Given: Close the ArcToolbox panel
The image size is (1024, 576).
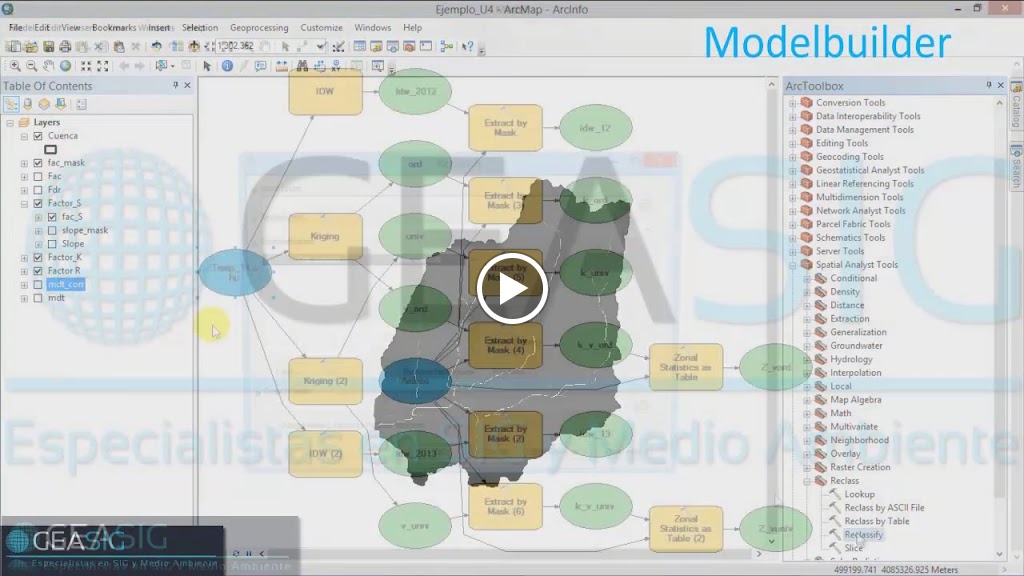Looking at the screenshot, I should pyautogui.click(x=1000, y=86).
